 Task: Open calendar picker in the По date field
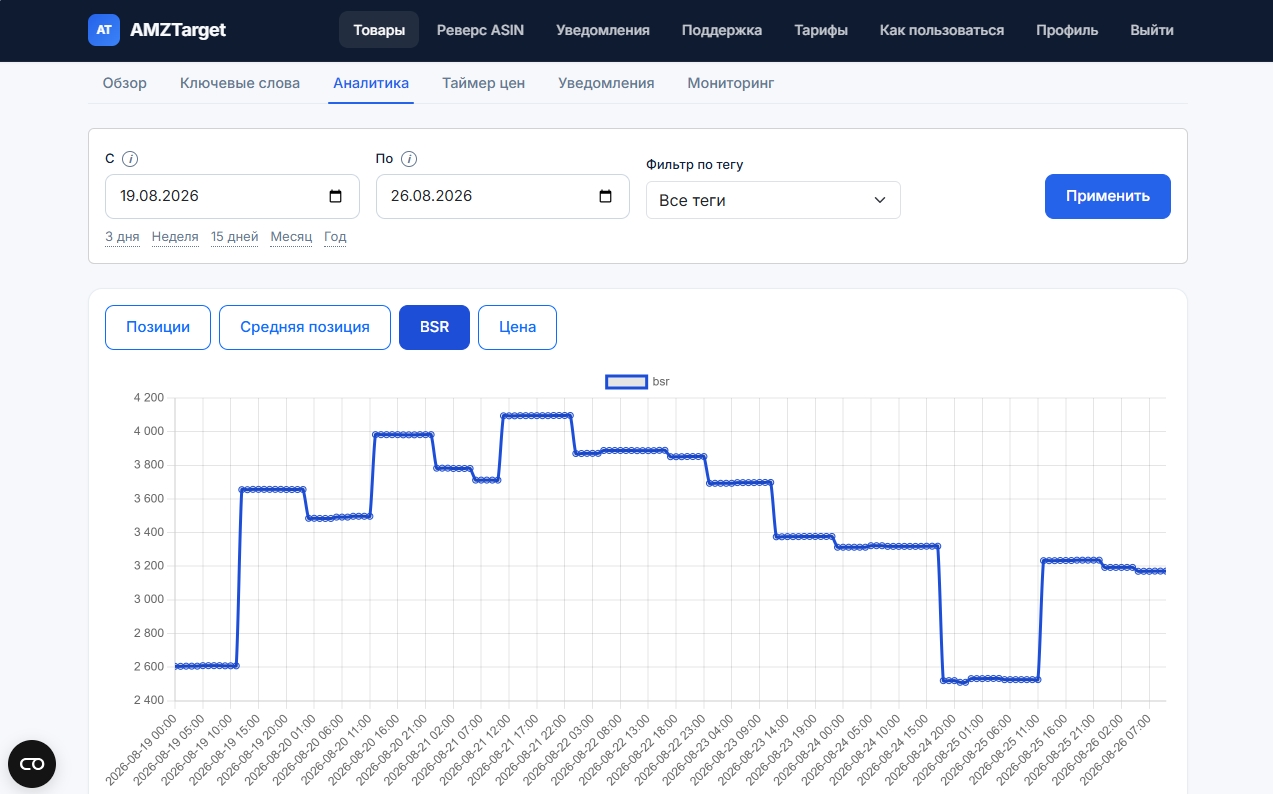tap(605, 196)
